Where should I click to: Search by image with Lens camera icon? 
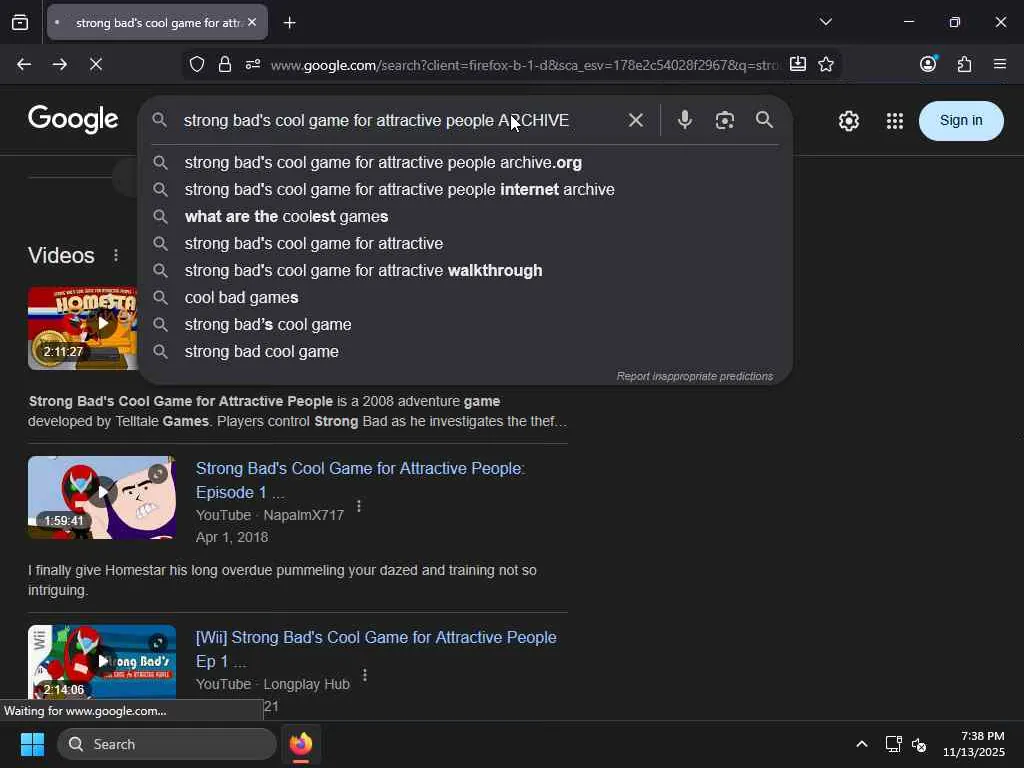coord(724,120)
